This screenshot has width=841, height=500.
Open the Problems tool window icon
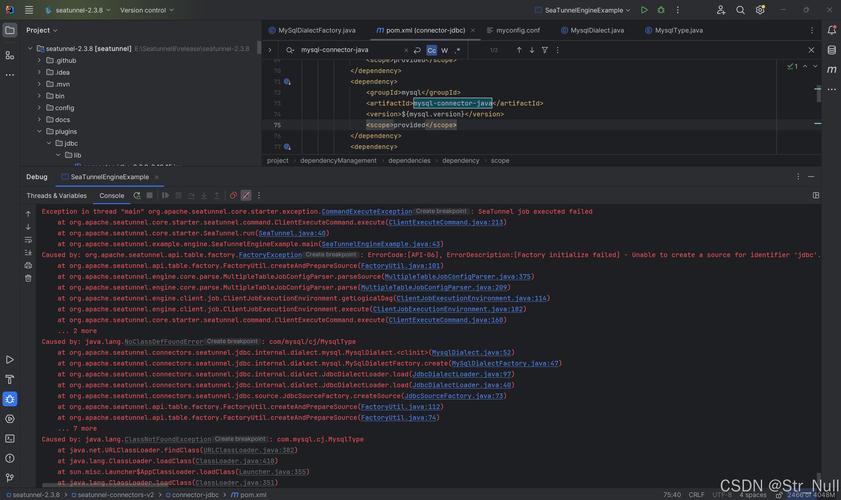10,458
